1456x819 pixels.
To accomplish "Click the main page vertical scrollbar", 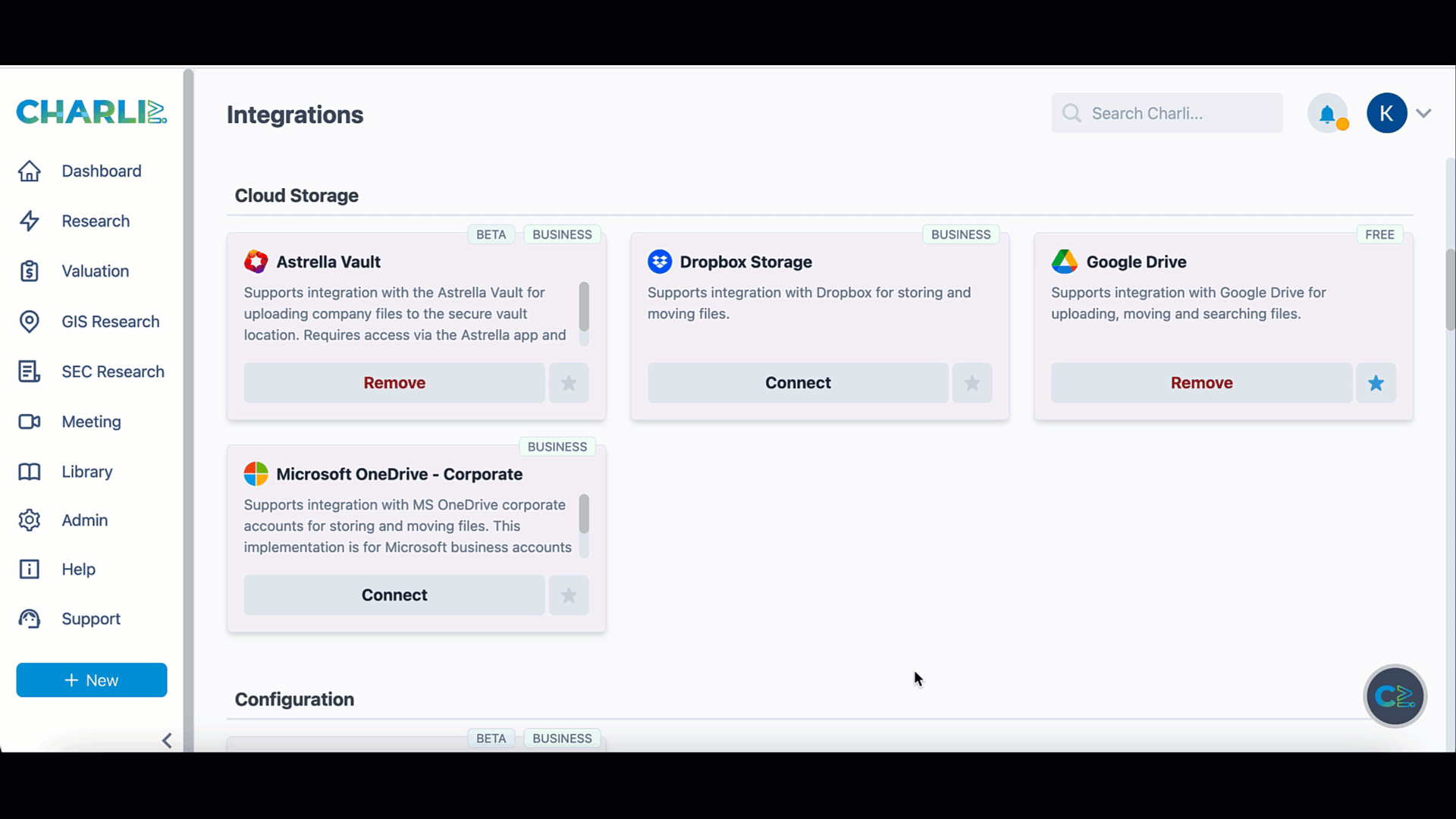I will (x=1450, y=290).
